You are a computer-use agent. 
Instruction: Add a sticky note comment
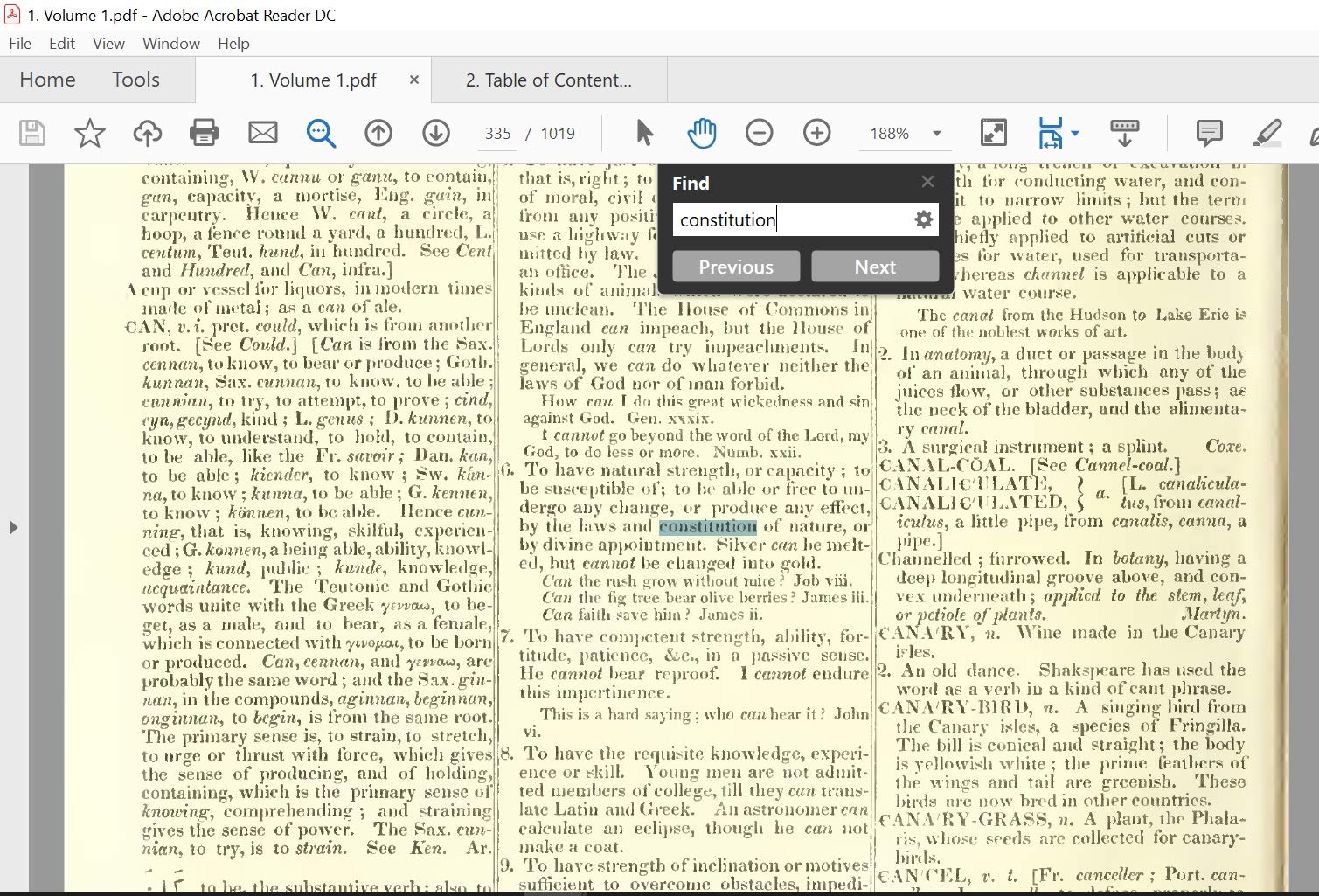(x=1207, y=133)
